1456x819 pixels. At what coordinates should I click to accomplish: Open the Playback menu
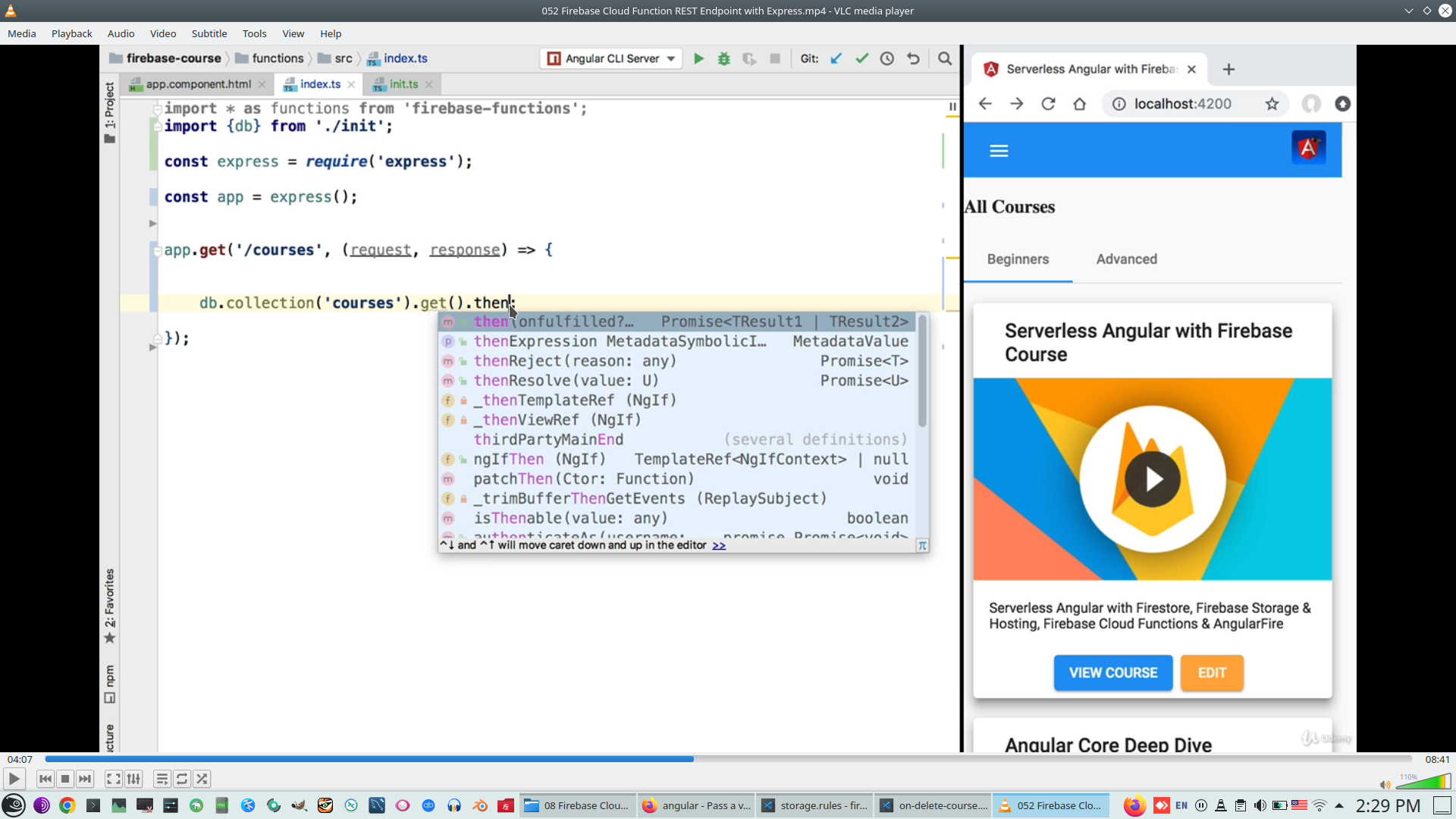click(71, 33)
